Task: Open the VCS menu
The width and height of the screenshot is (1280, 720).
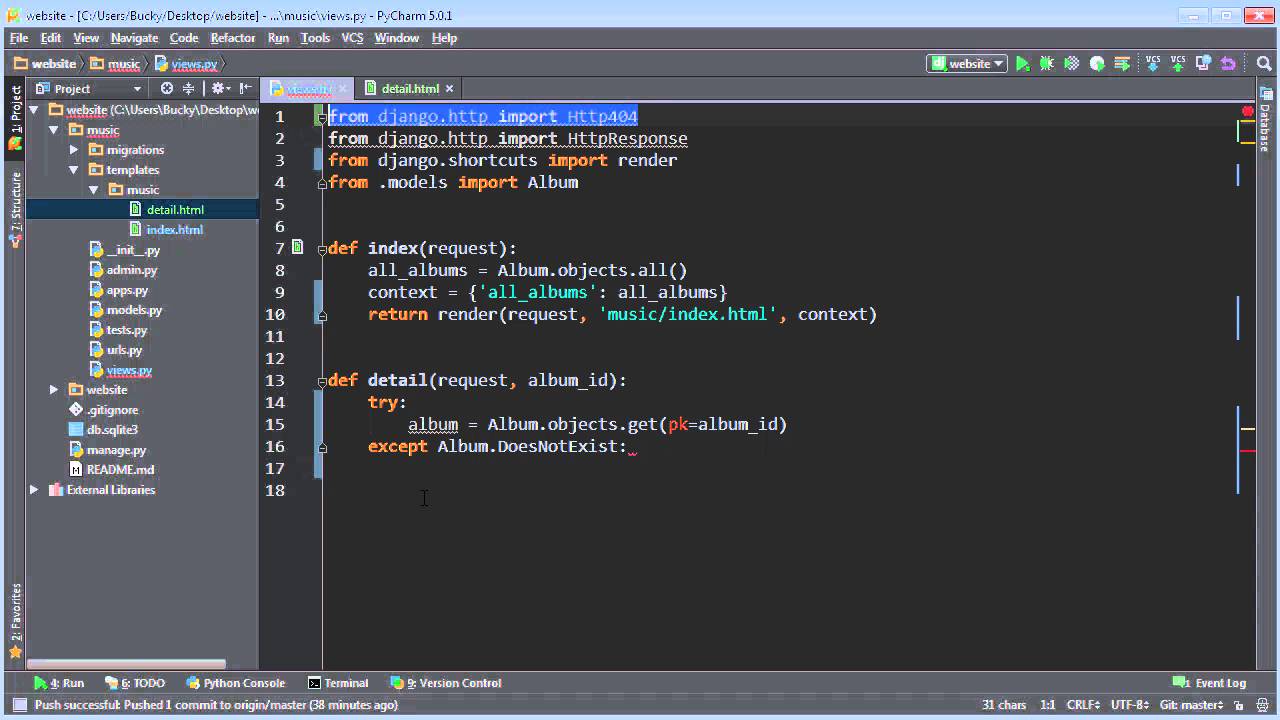Action: [x=352, y=38]
